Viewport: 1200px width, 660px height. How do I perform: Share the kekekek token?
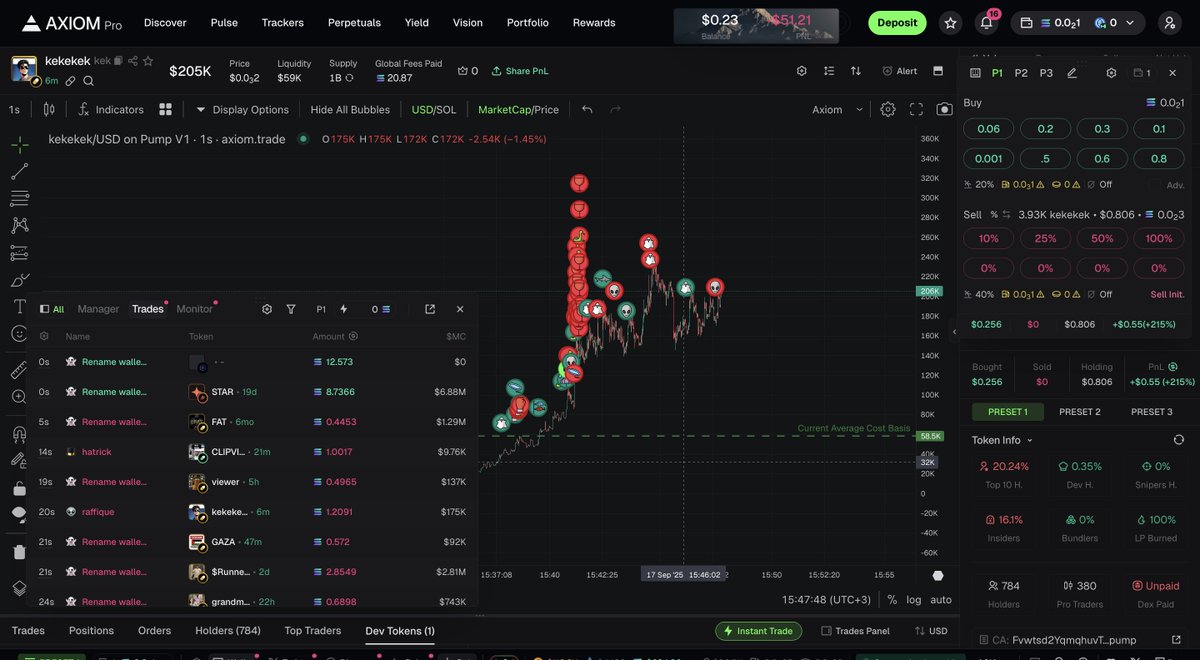[133, 61]
